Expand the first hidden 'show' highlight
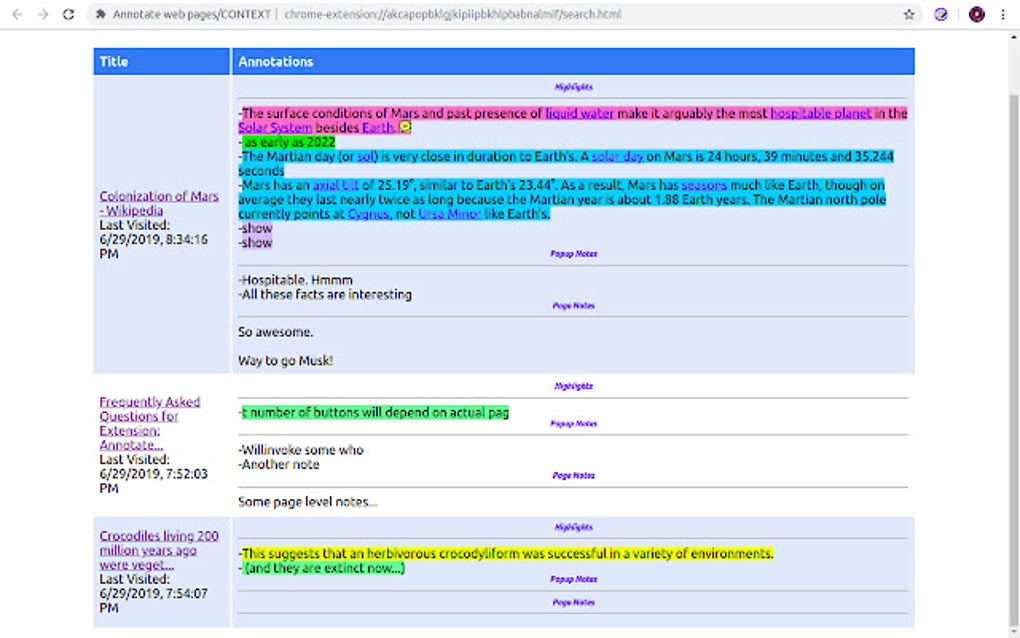The image size is (1020, 638). point(255,228)
